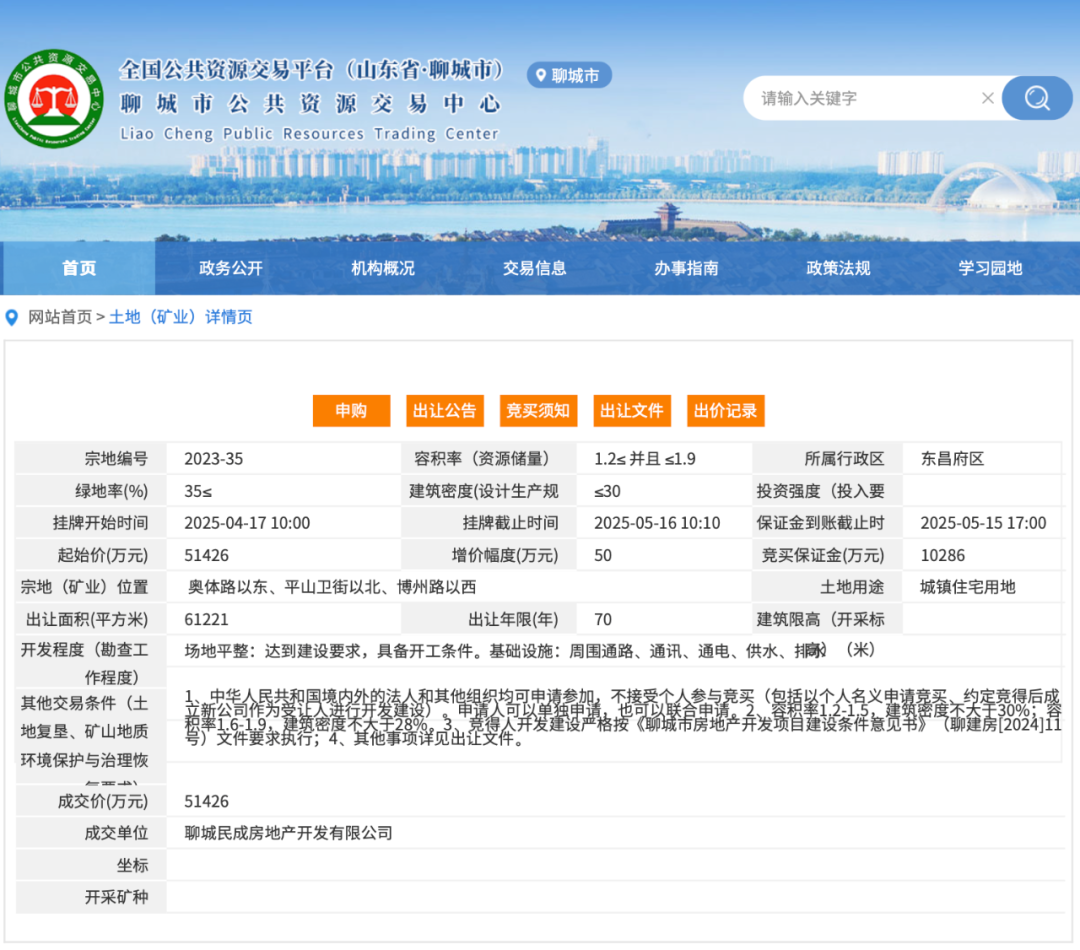1080x950 pixels.
Task: Open the 出让文件 transfer documents button
Action: click(632, 410)
